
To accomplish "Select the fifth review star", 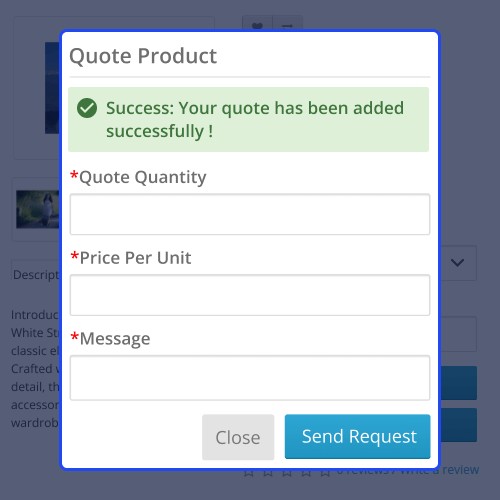I will point(325,472).
